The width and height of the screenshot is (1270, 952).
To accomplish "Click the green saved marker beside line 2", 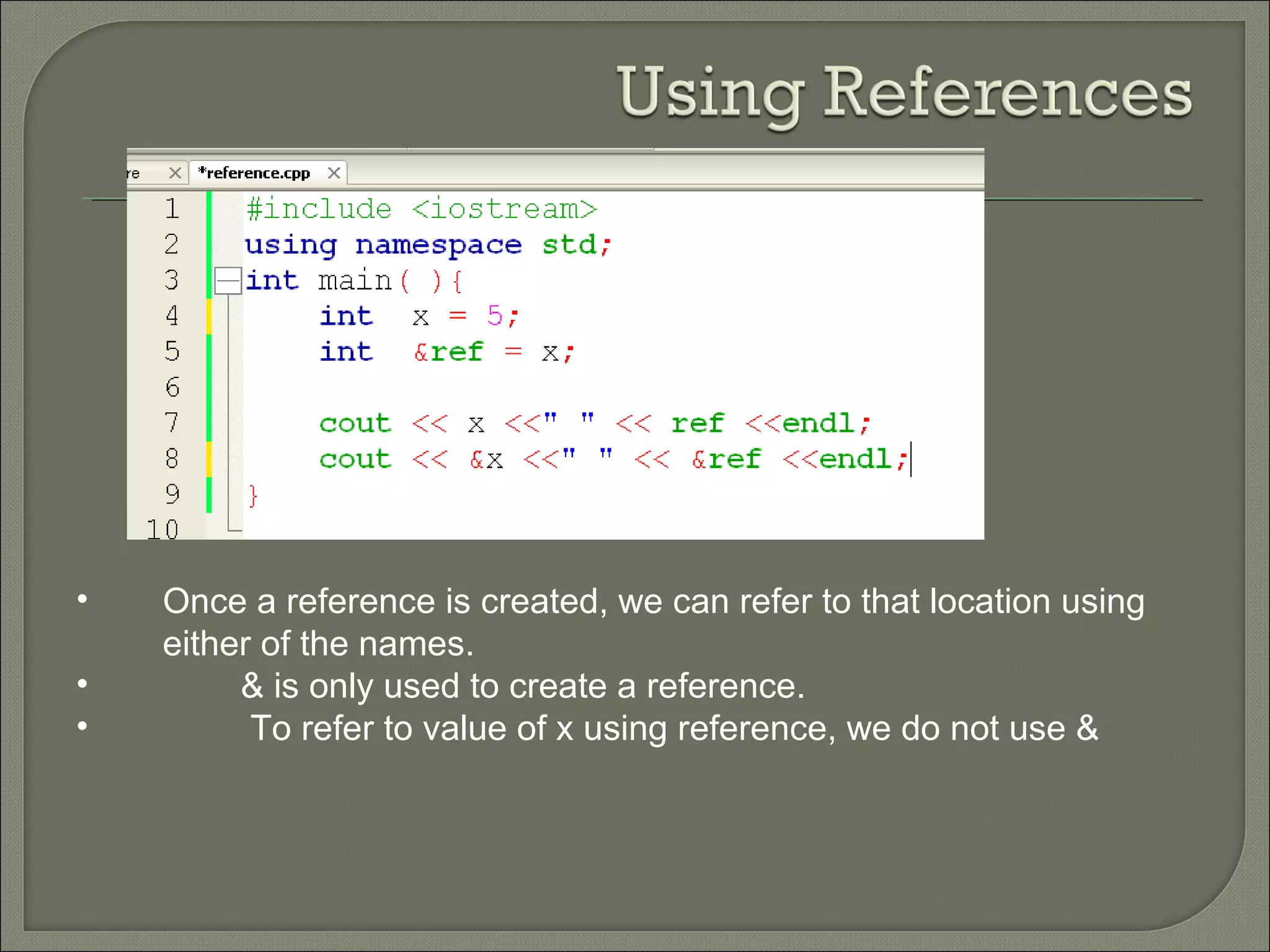I will (209, 245).
